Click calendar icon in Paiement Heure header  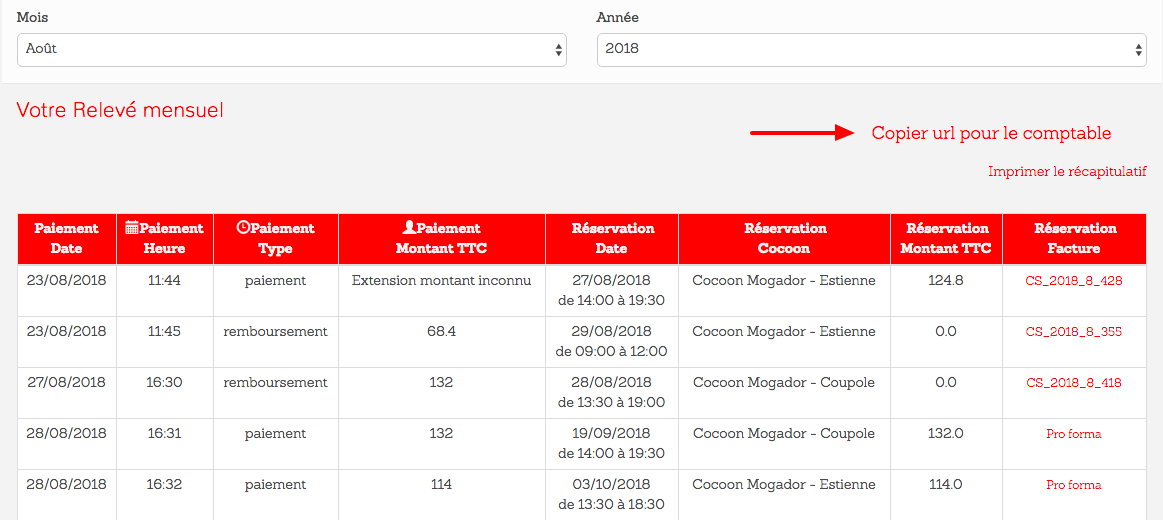point(132,228)
